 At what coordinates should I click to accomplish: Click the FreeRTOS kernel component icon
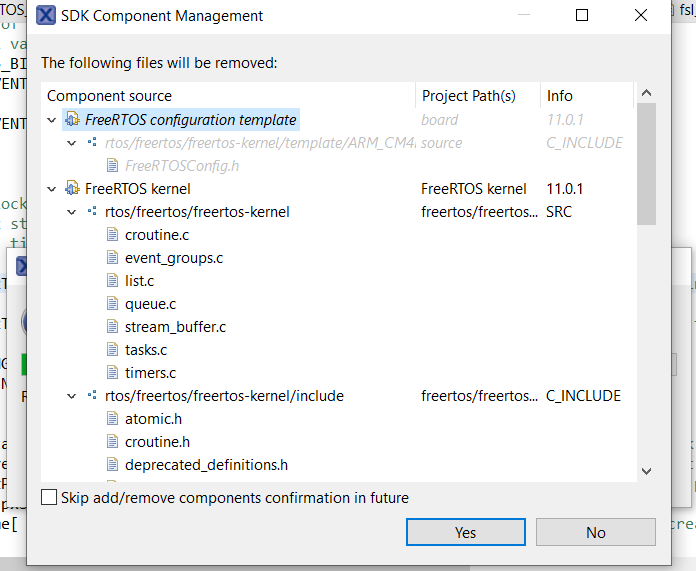coord(72,188)
